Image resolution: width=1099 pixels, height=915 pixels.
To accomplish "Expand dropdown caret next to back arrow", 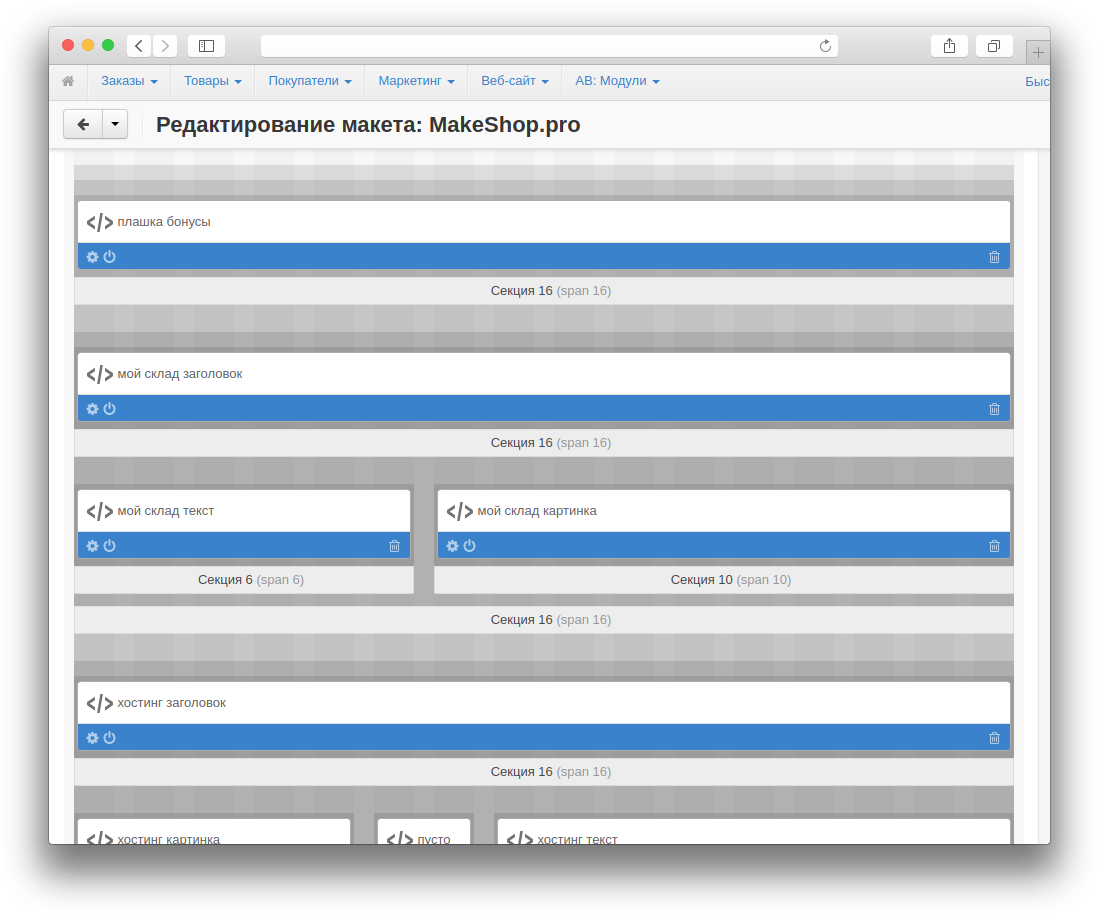I will [x=115, y=124].
